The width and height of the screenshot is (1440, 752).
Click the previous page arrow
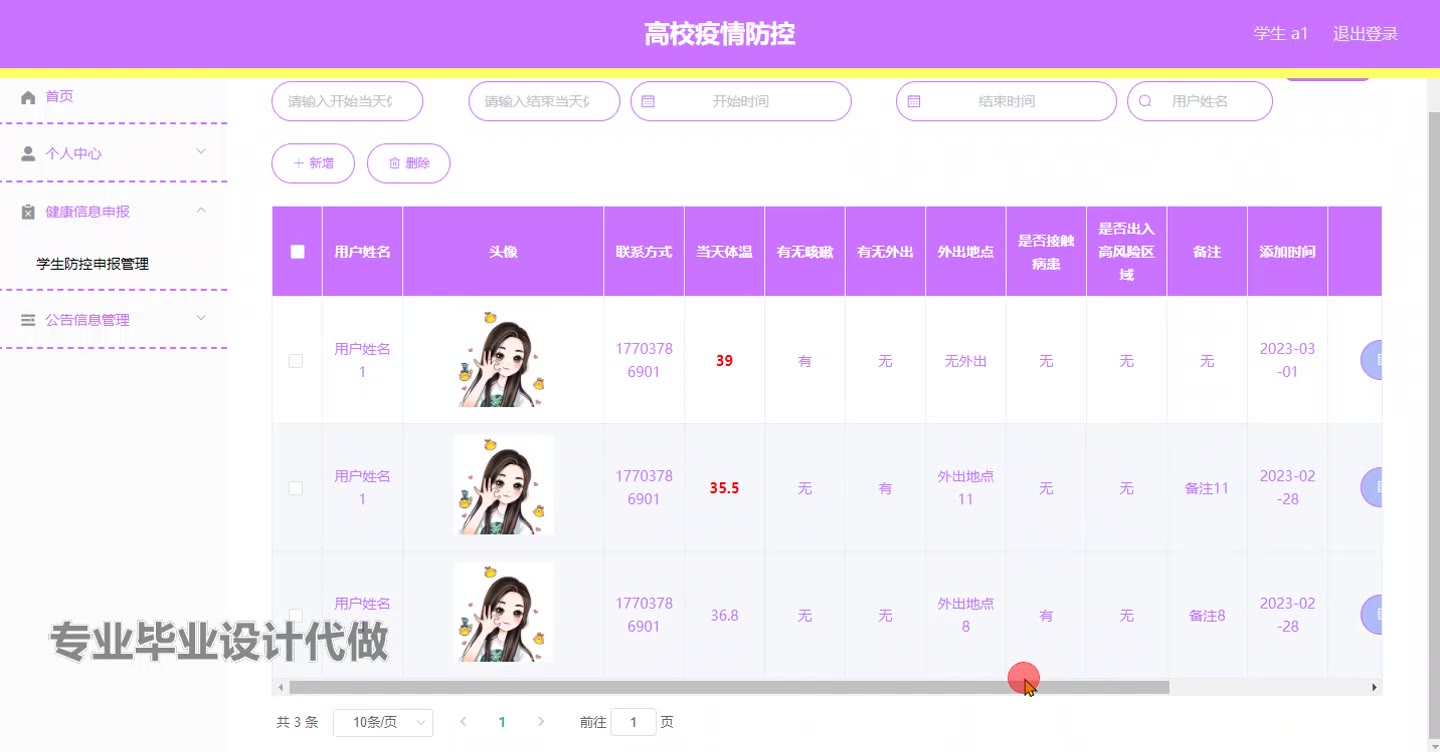[x=462, y=722]
